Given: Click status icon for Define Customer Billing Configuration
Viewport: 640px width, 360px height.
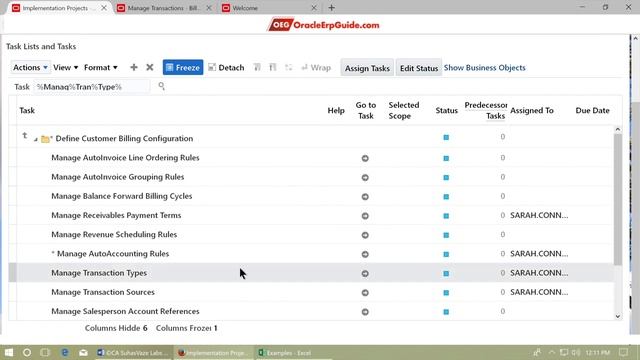Looking at the screenshot, I should tap(446, 138).
